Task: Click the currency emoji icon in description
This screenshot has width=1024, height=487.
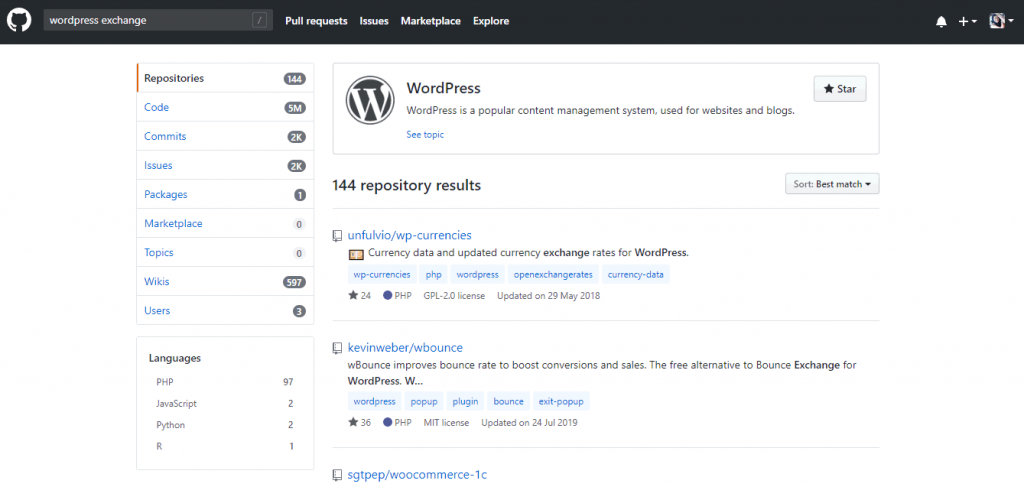Action: click(x=356, y=253)
